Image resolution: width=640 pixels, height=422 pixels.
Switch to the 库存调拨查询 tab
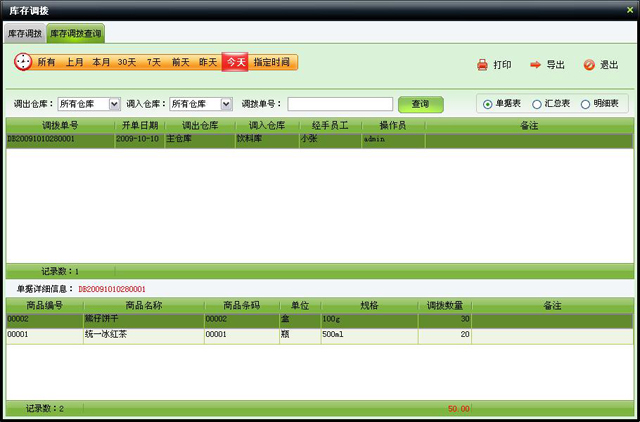tap(75, 34)
